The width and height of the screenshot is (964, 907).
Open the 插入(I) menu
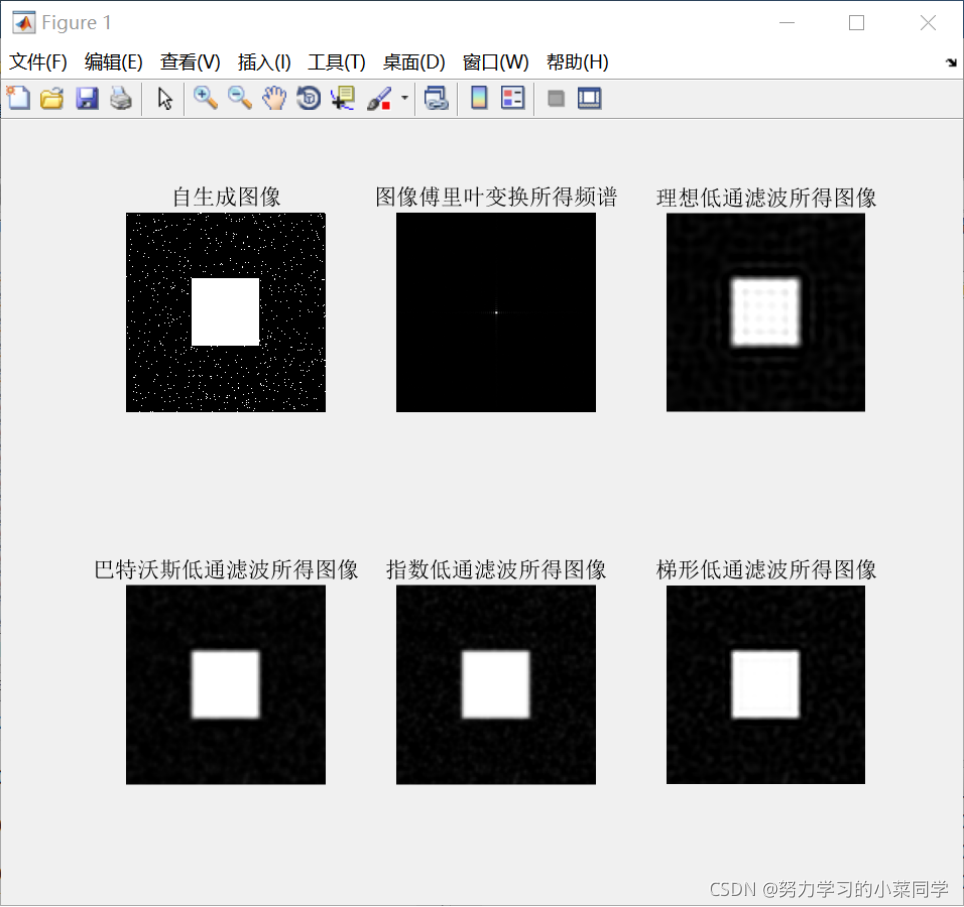(x=263, y=62)
